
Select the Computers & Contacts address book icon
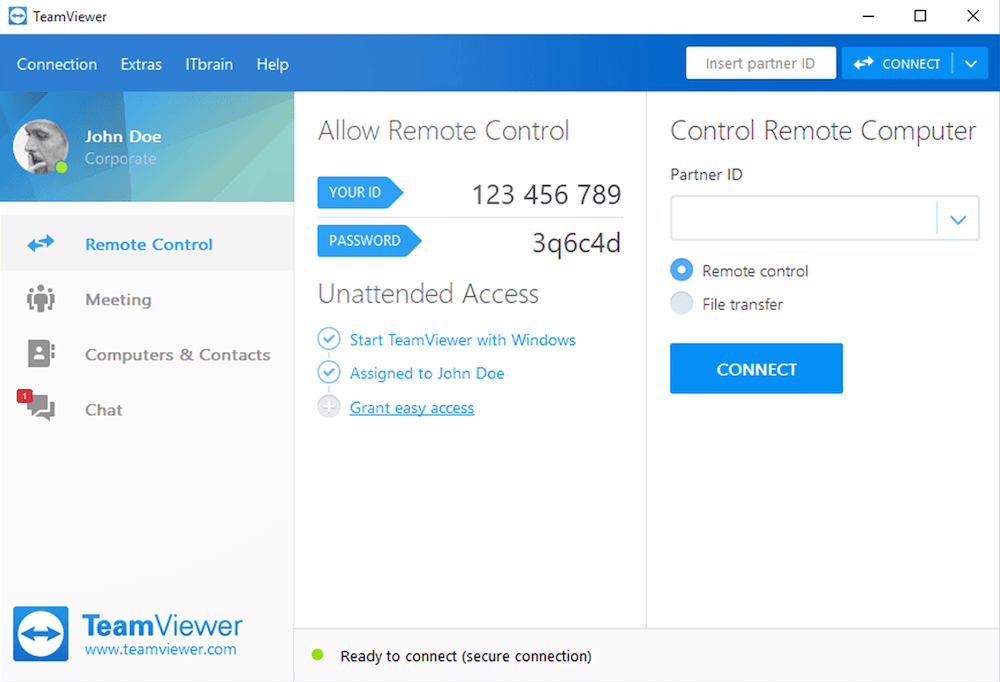tap(41, 354)
